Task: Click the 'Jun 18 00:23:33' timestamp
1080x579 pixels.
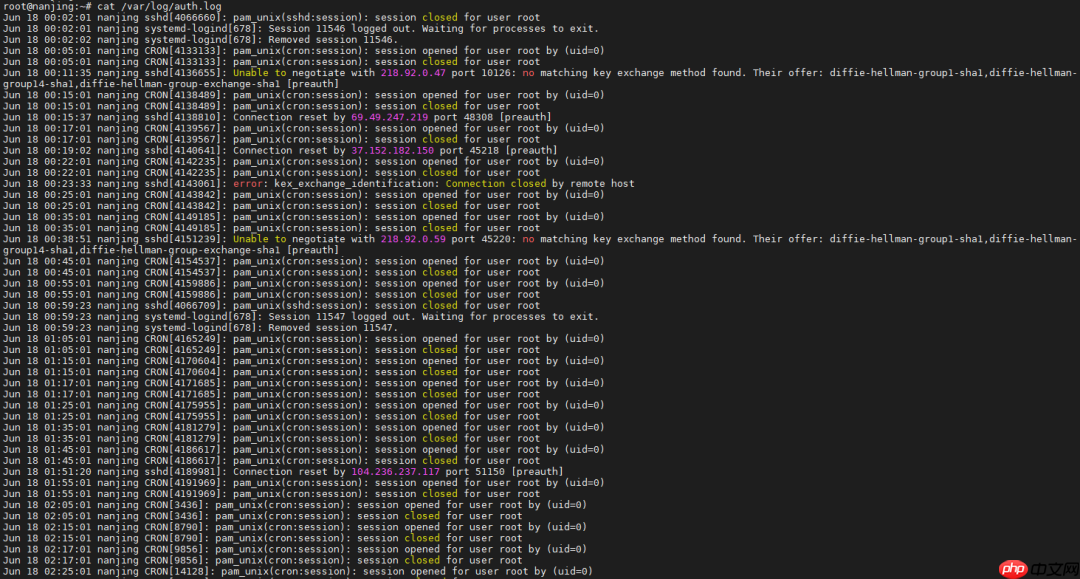Action: coord(45,184)
